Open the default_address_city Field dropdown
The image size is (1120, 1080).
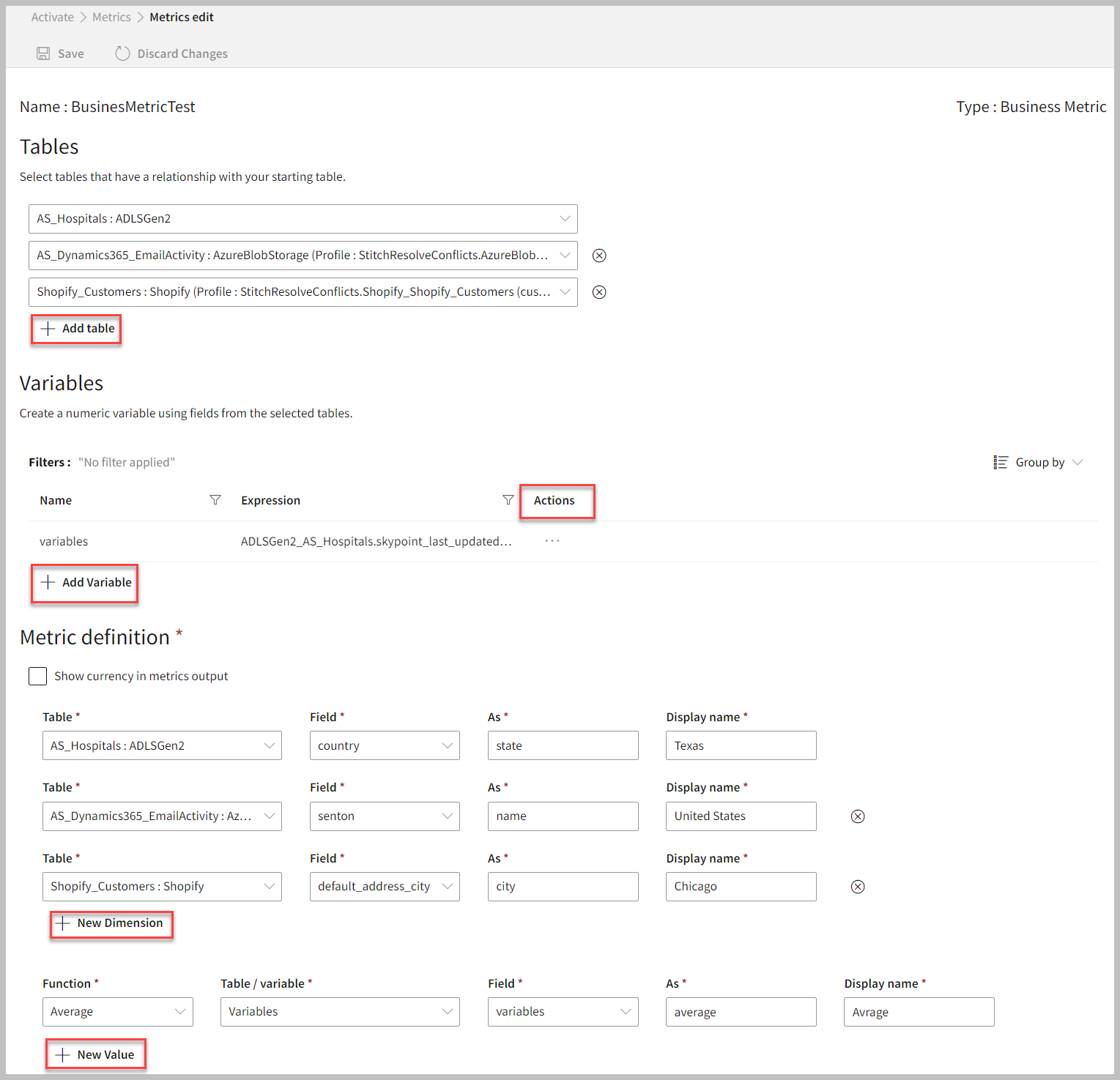coord(385,887)
